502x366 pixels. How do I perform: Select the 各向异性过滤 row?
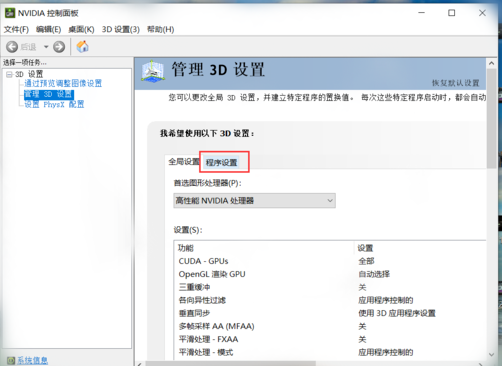coord(330,300)
